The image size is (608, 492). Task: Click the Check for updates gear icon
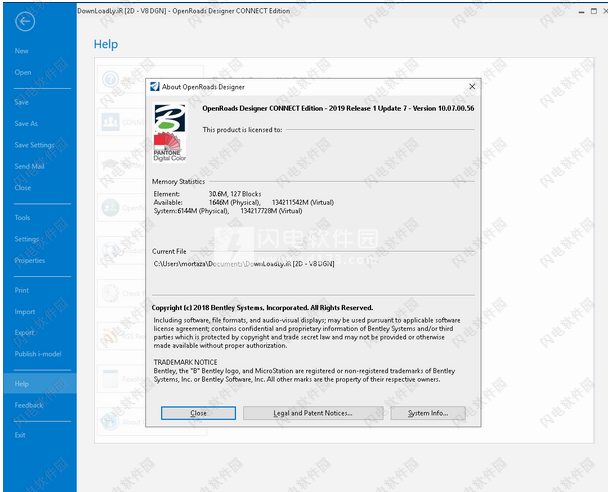(110, 293)
